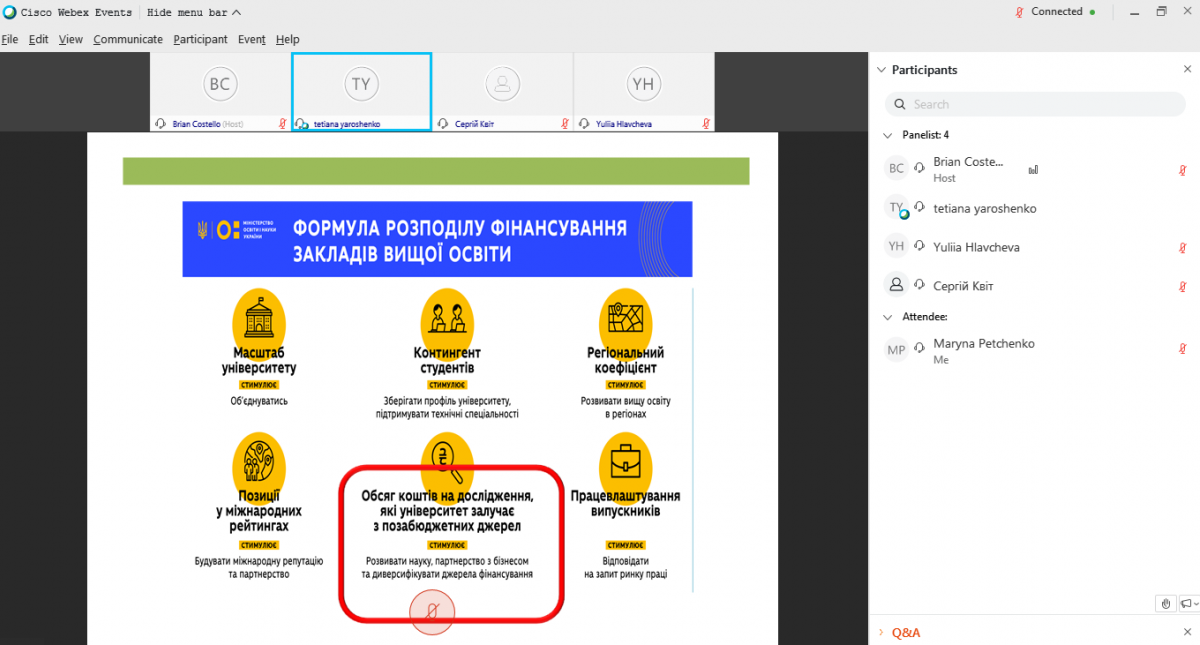Click the magnifier icon in participant search
The width and height of the screenshot is (1200, 645).
(900, 105)
